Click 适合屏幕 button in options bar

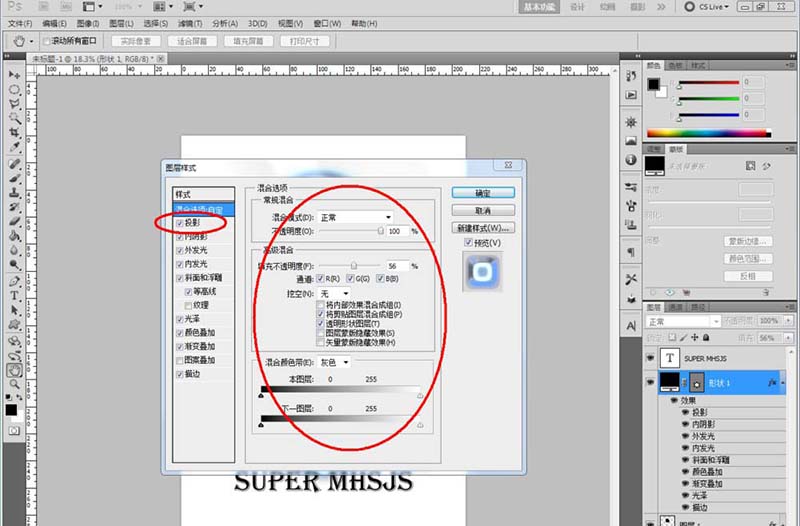pyautogui.click(x=192, y=41)
